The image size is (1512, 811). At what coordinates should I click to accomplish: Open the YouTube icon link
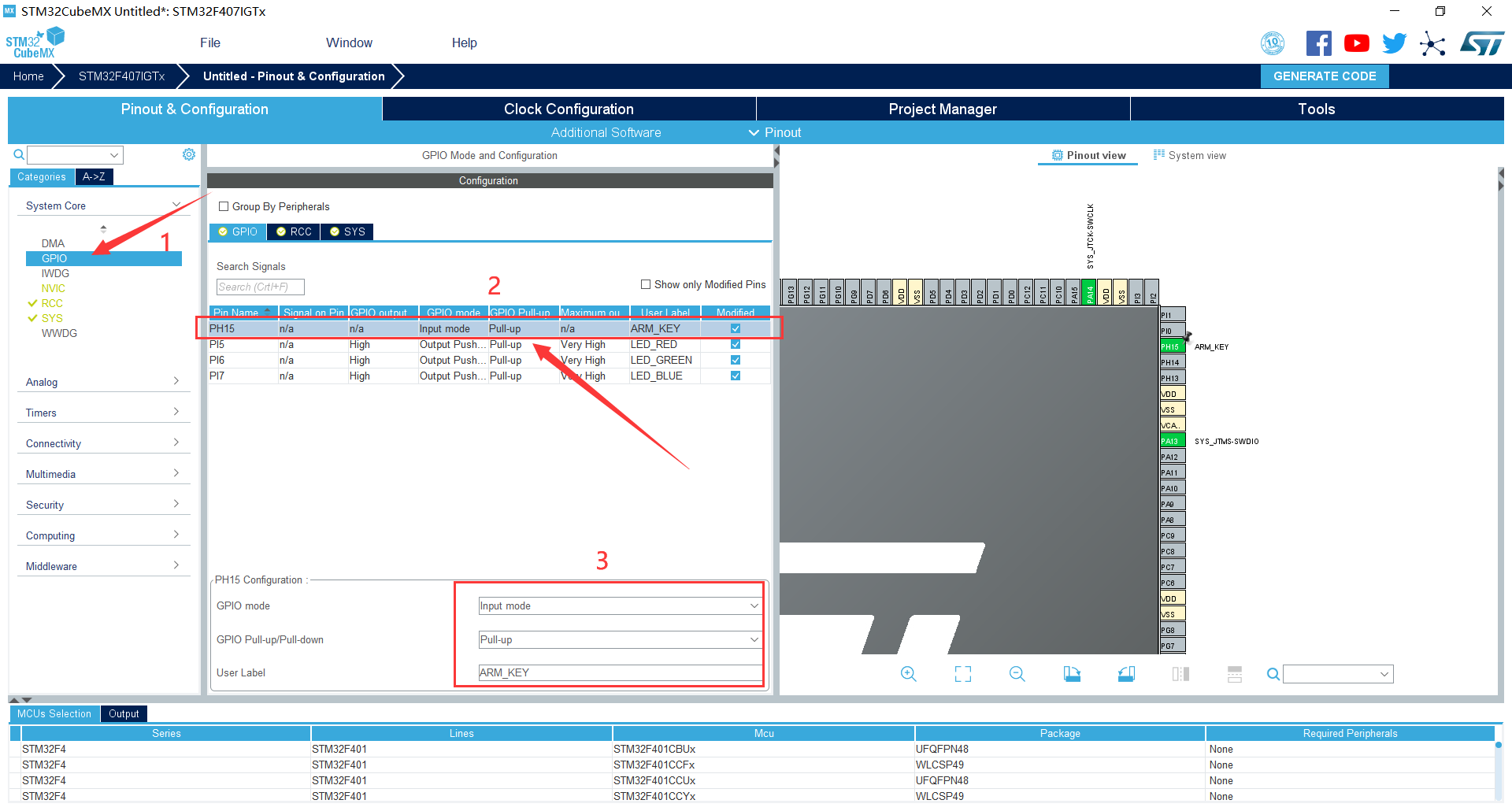click(1356, 43)
